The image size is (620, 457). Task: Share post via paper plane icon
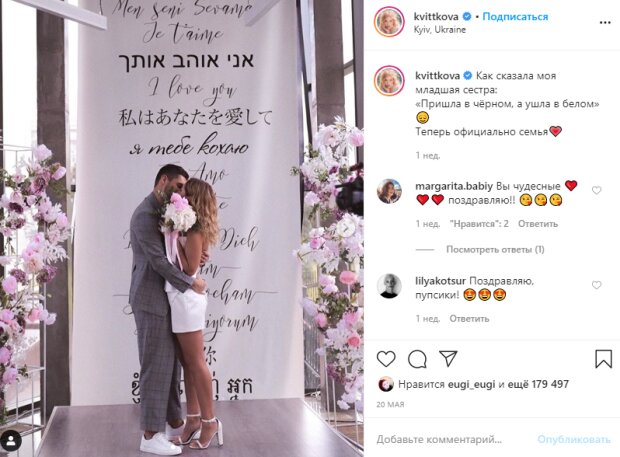pos(448,359)
